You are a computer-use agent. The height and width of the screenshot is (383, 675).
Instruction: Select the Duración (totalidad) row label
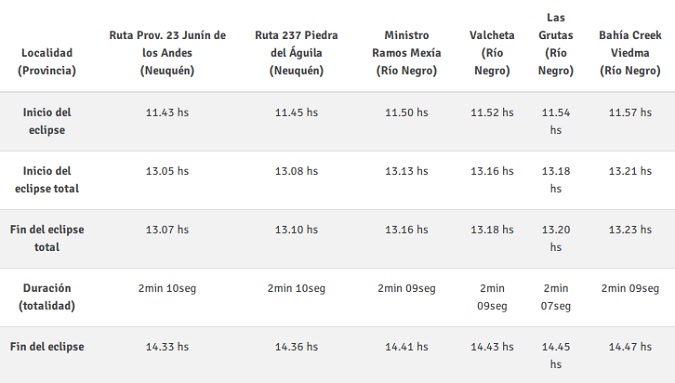(x=47, y=297)
